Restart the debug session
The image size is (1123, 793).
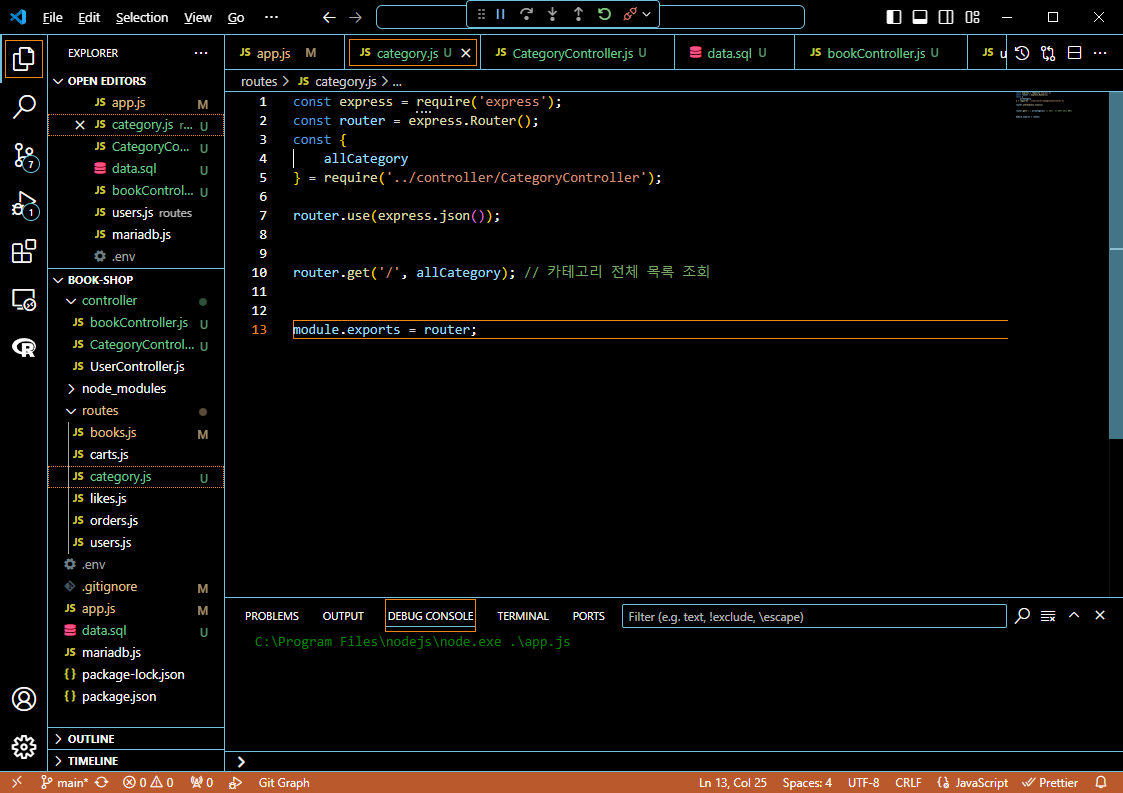tap(604, 14)
